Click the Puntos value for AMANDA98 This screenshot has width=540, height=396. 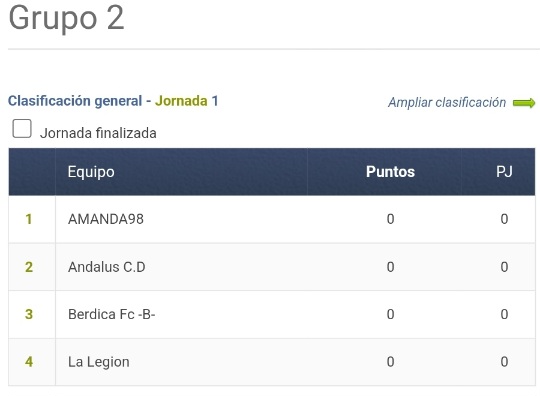coord(390,219)
